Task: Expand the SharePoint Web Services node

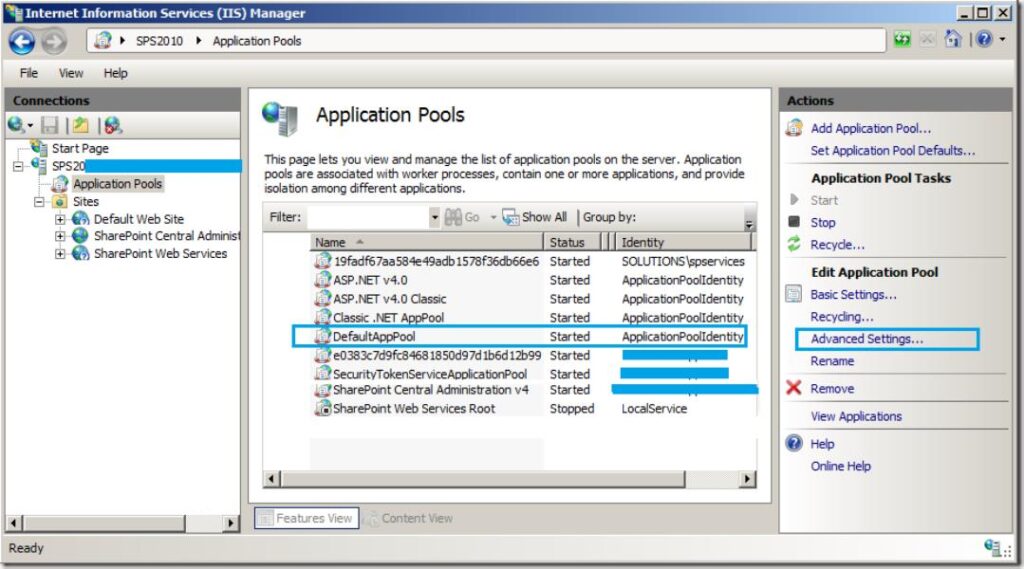Action: coord(60,254)
